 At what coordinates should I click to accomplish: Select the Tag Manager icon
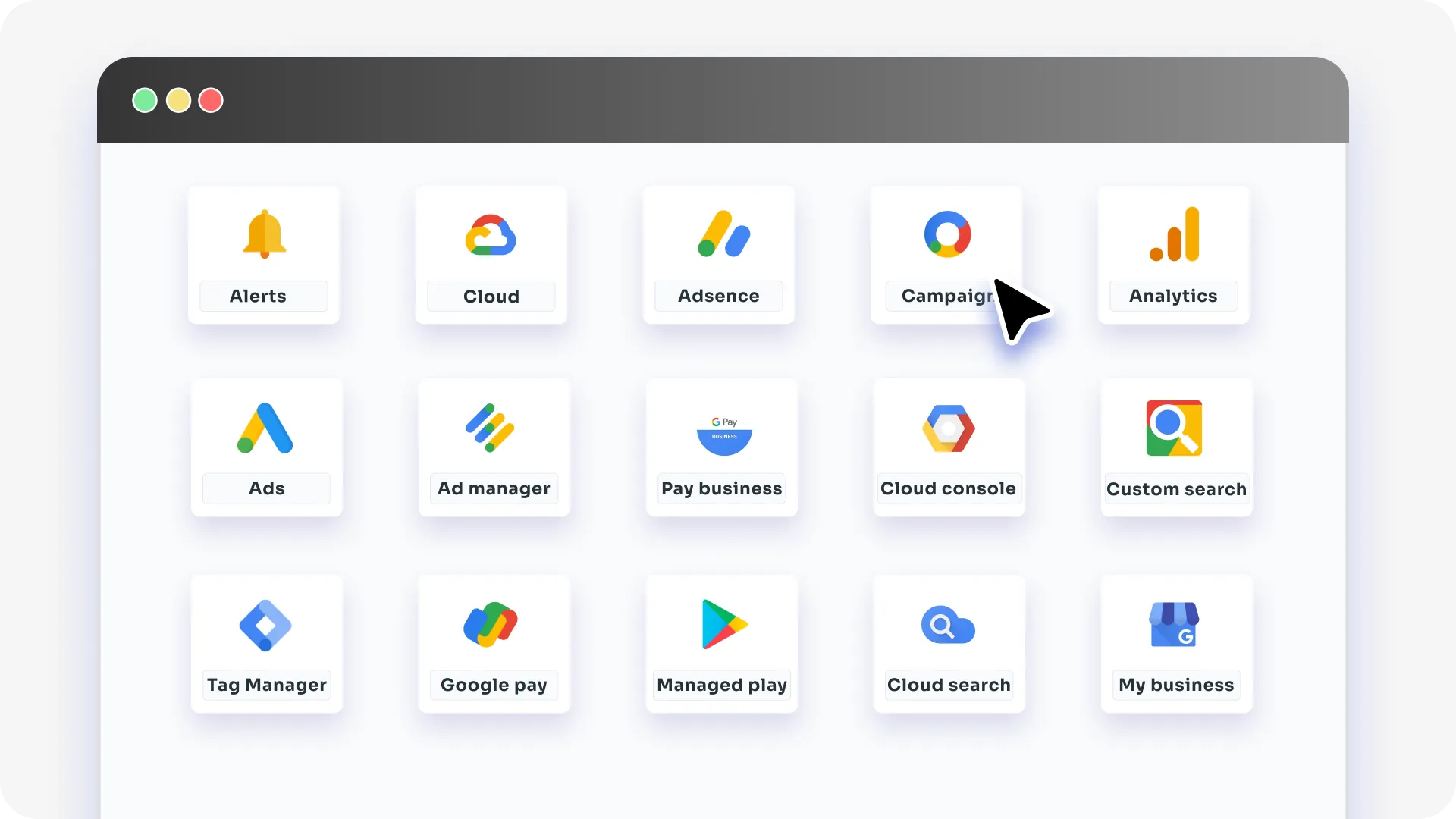coord(265,625)
